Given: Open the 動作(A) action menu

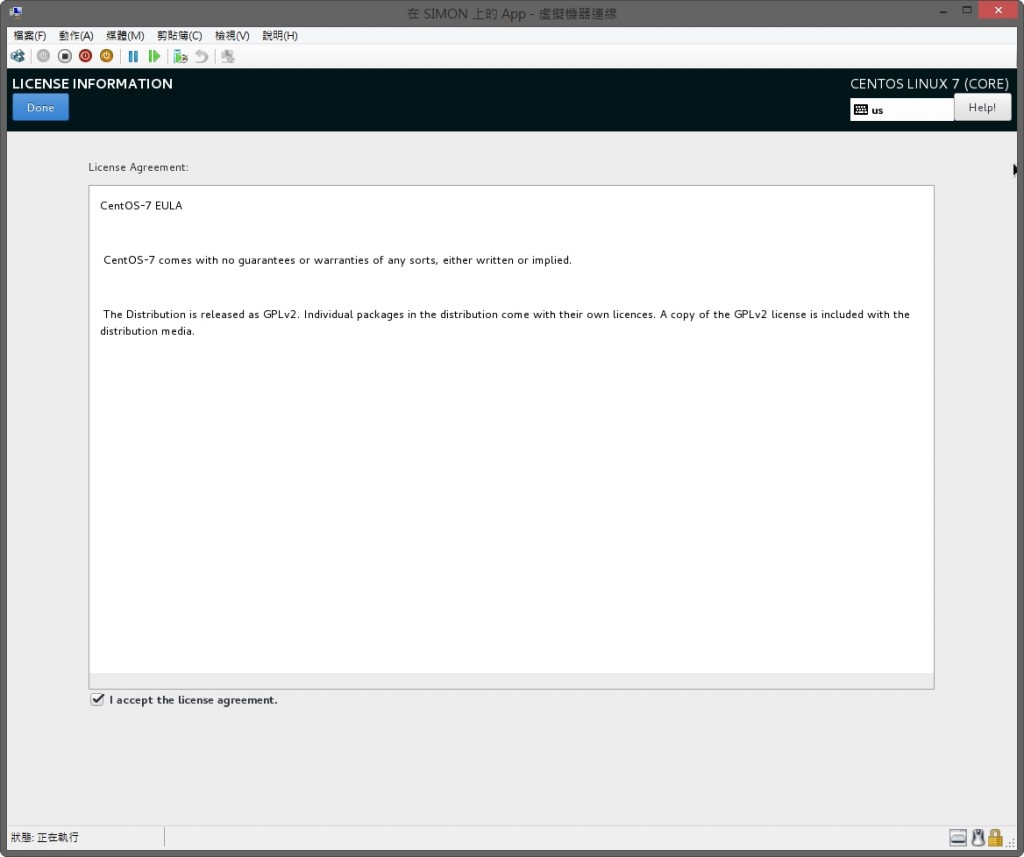Looking at the screenshot, I should (76, 36).
